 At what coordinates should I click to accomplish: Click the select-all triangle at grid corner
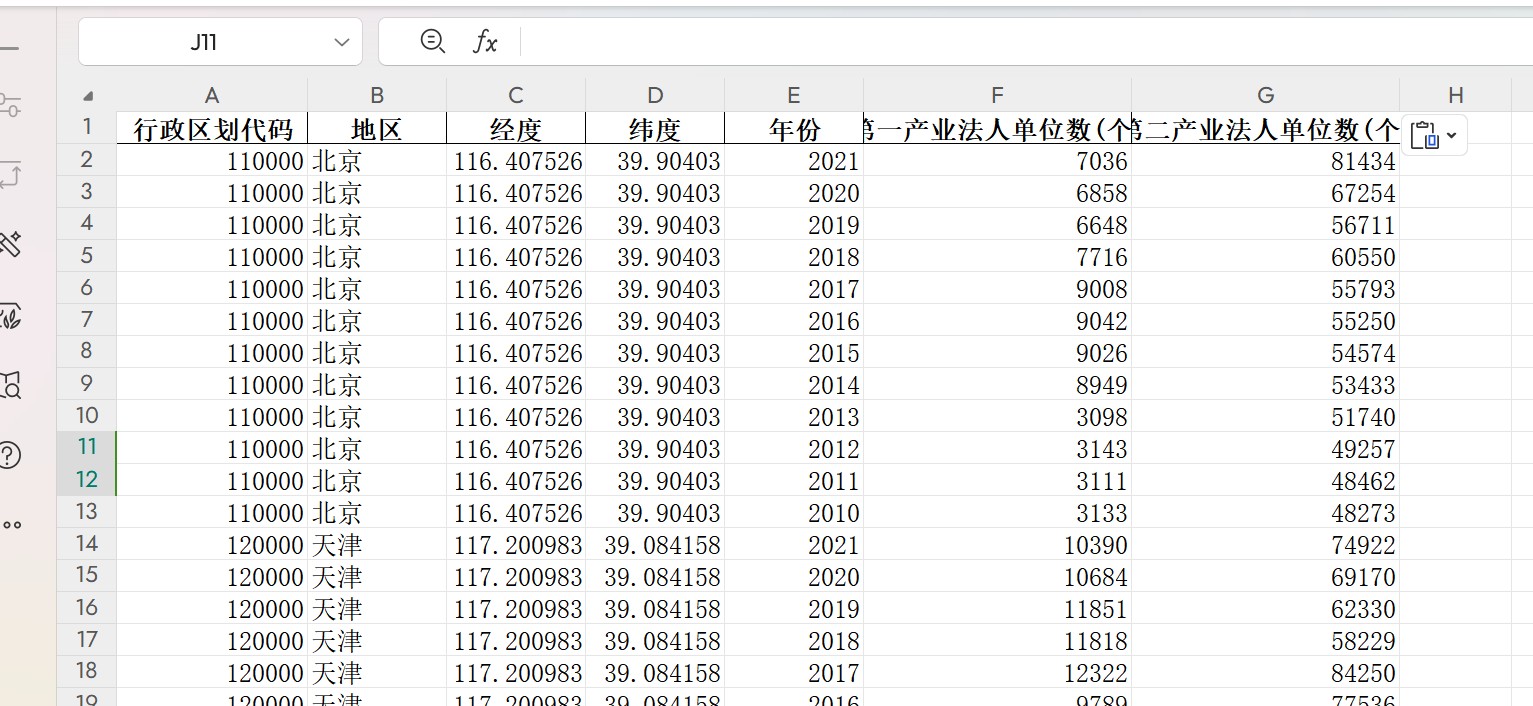[88, 97]
